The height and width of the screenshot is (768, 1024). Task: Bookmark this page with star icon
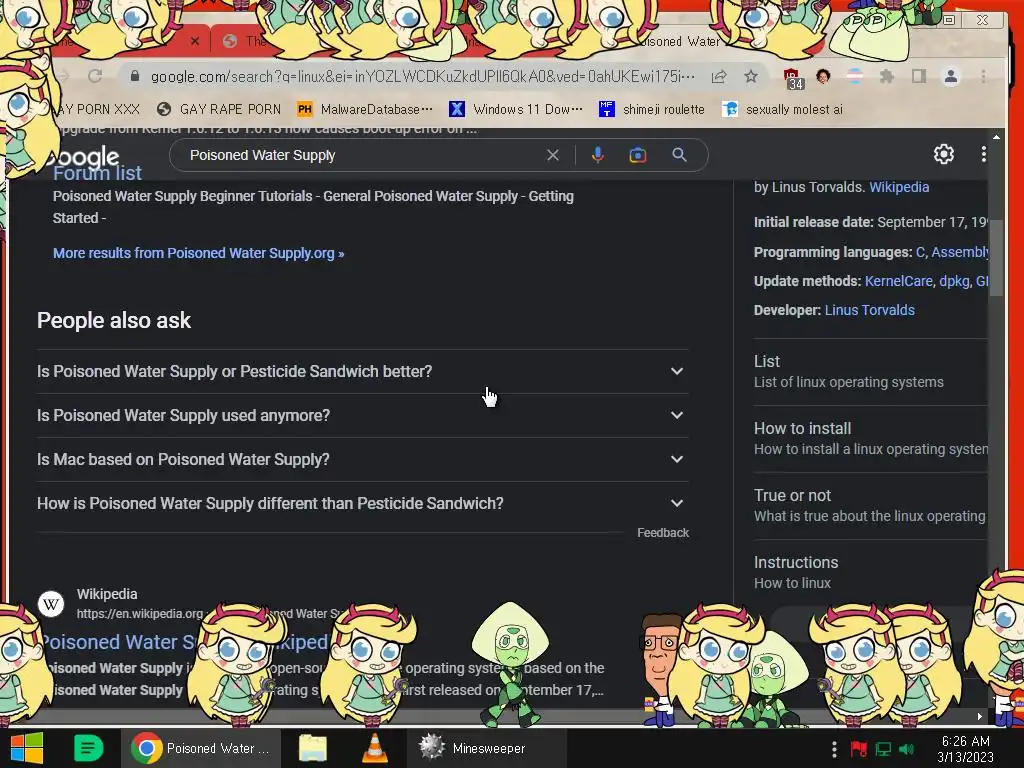click(x=751, y=76)
